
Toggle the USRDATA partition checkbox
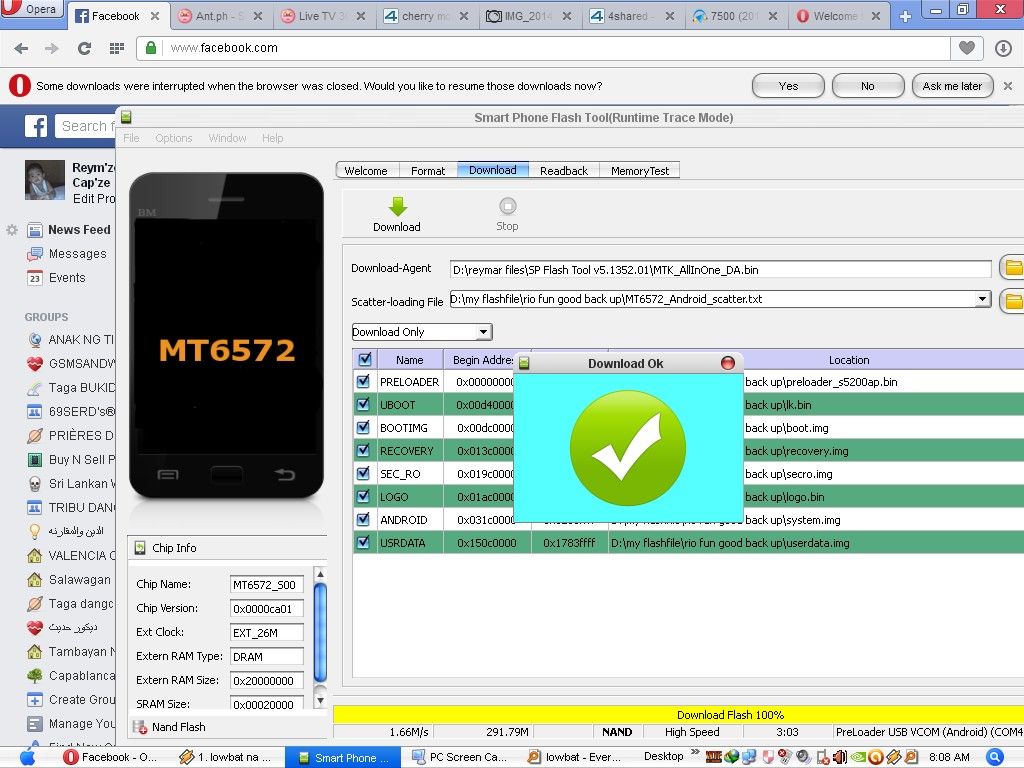(364, 543)
